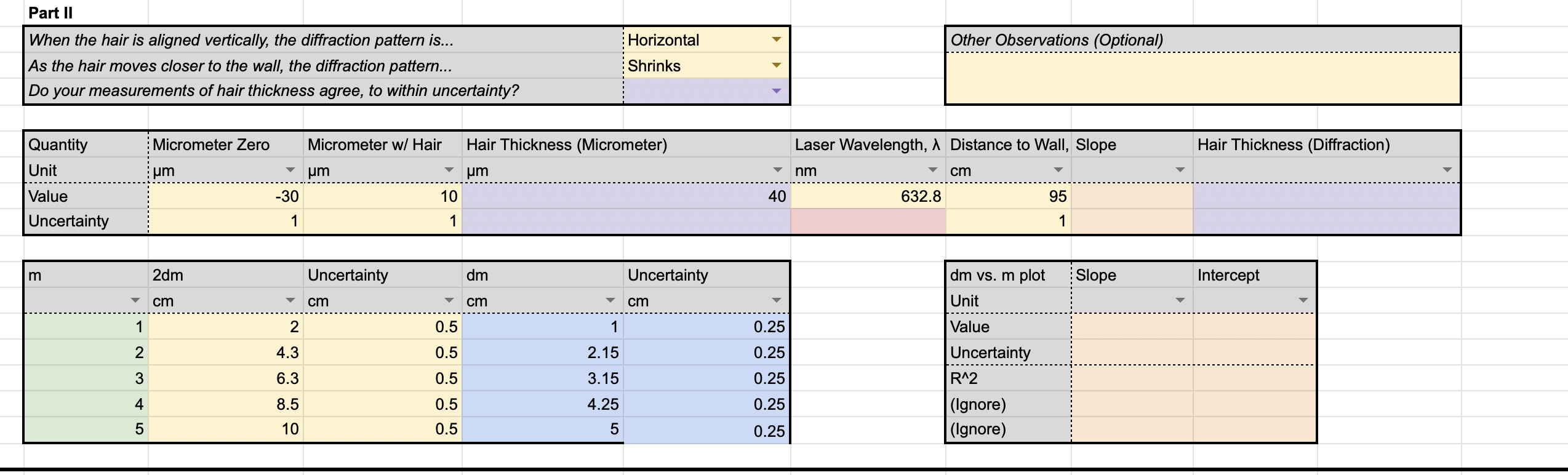Viewport: 1568px width, 475px height.
Task: Select Laser Wavelength value cell 632.8
Action: click(x=868, y=196)
